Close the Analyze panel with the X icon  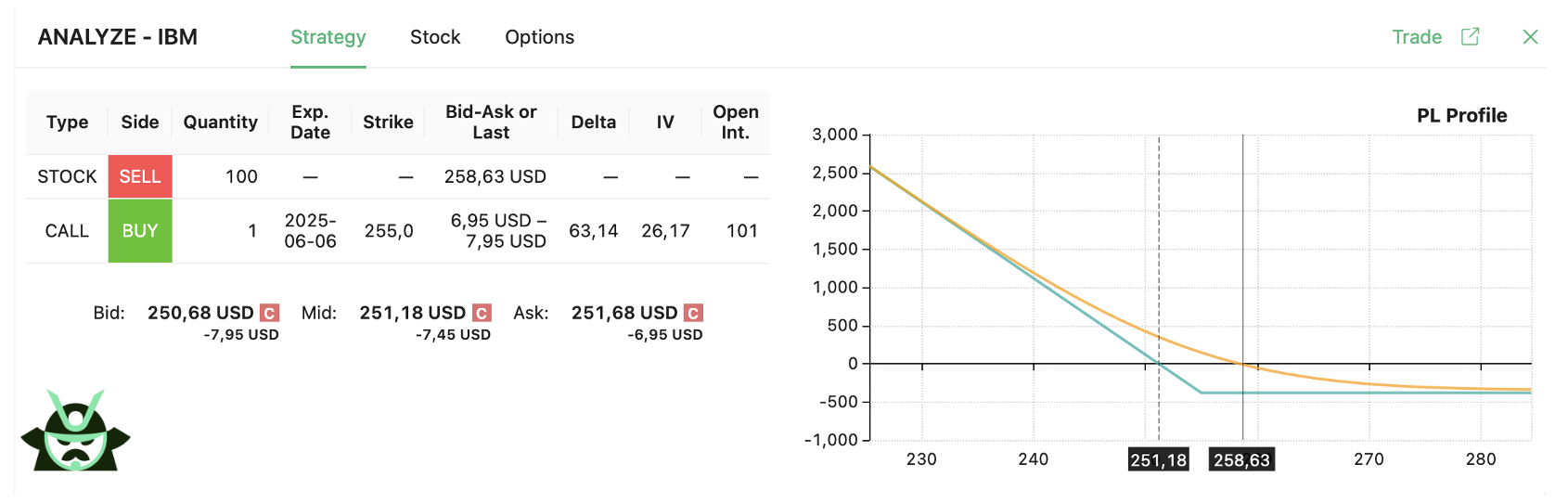pos(1531,36)
